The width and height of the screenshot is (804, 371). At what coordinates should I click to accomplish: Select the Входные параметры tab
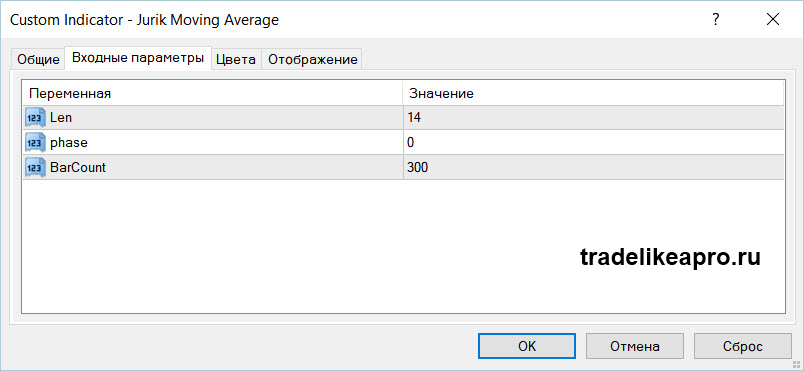coord(138,58)
